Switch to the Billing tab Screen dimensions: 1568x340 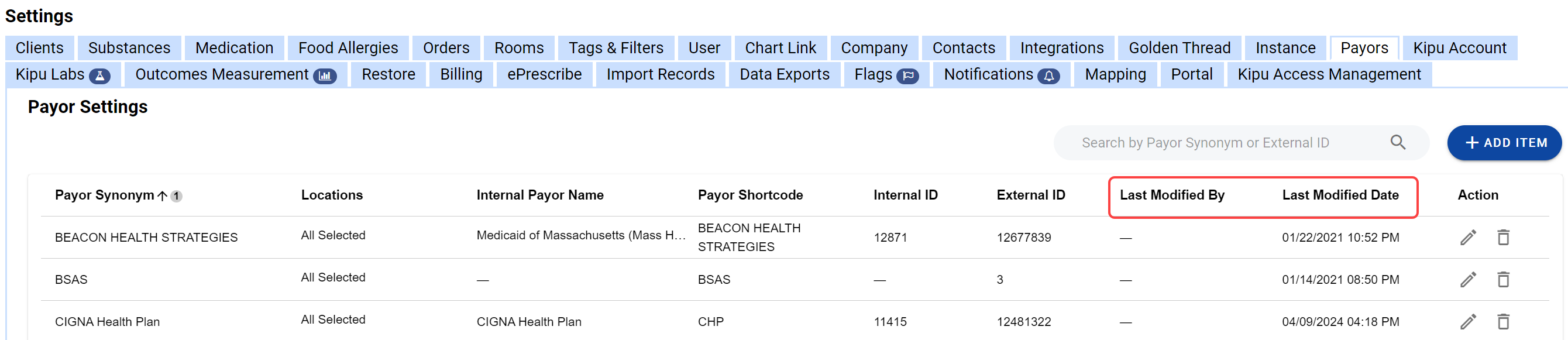pyautogui.click(x=461, y=74)
